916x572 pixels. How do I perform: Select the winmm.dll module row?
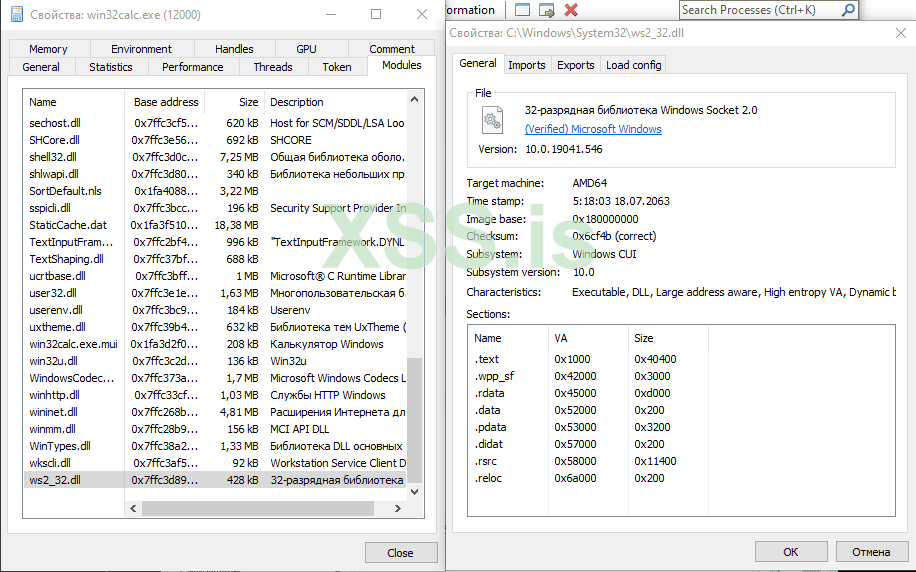(x=217, y=428)
